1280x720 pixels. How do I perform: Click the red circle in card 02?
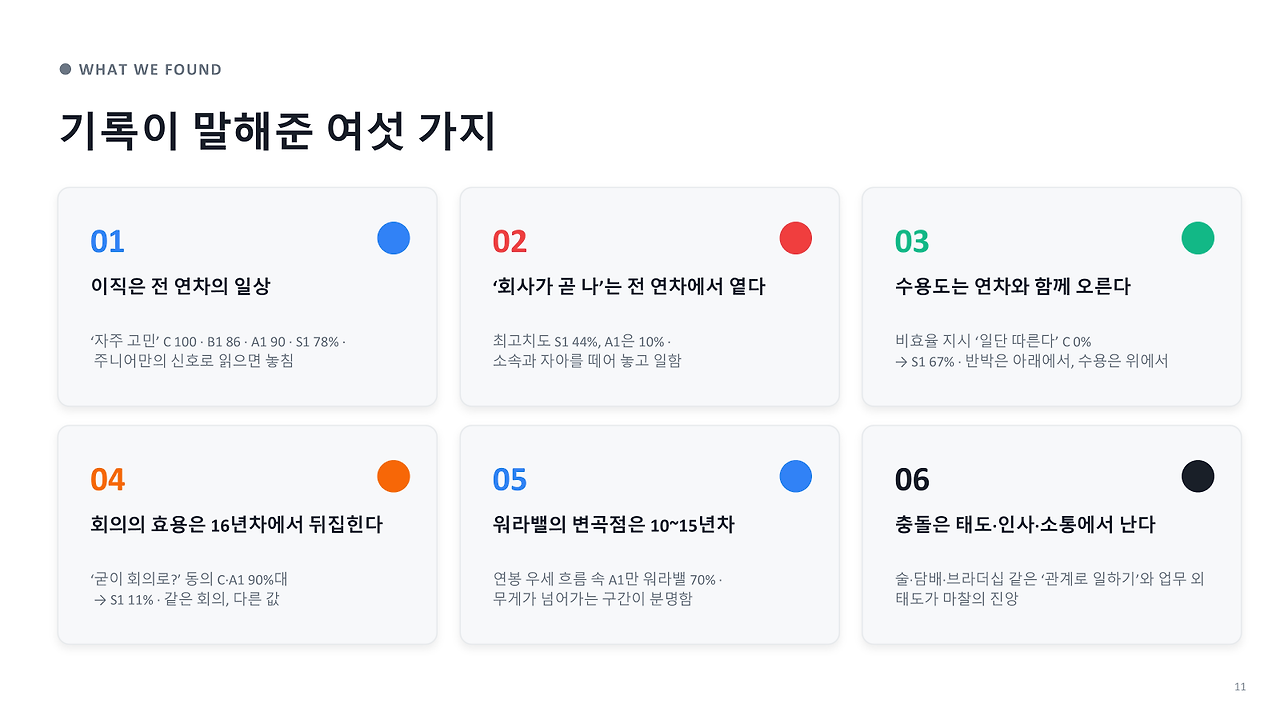796,238
